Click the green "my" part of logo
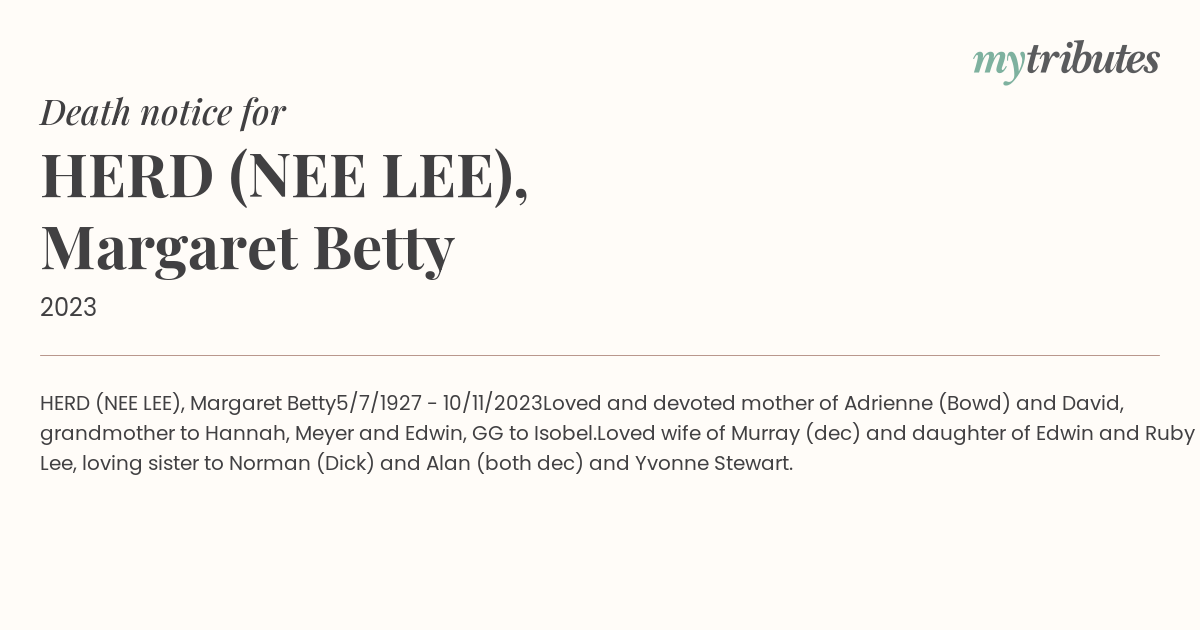 999,64
